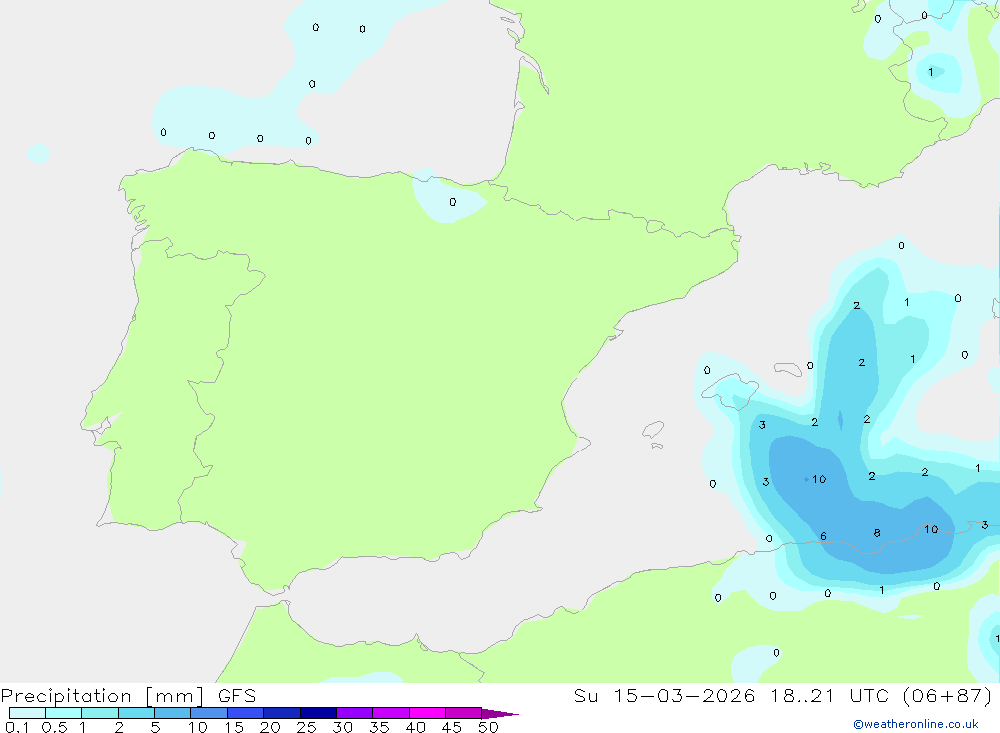Click the 'Precipitation [mm]' title text
This screenshot has height=733, width=1000.
click(102, 696)
